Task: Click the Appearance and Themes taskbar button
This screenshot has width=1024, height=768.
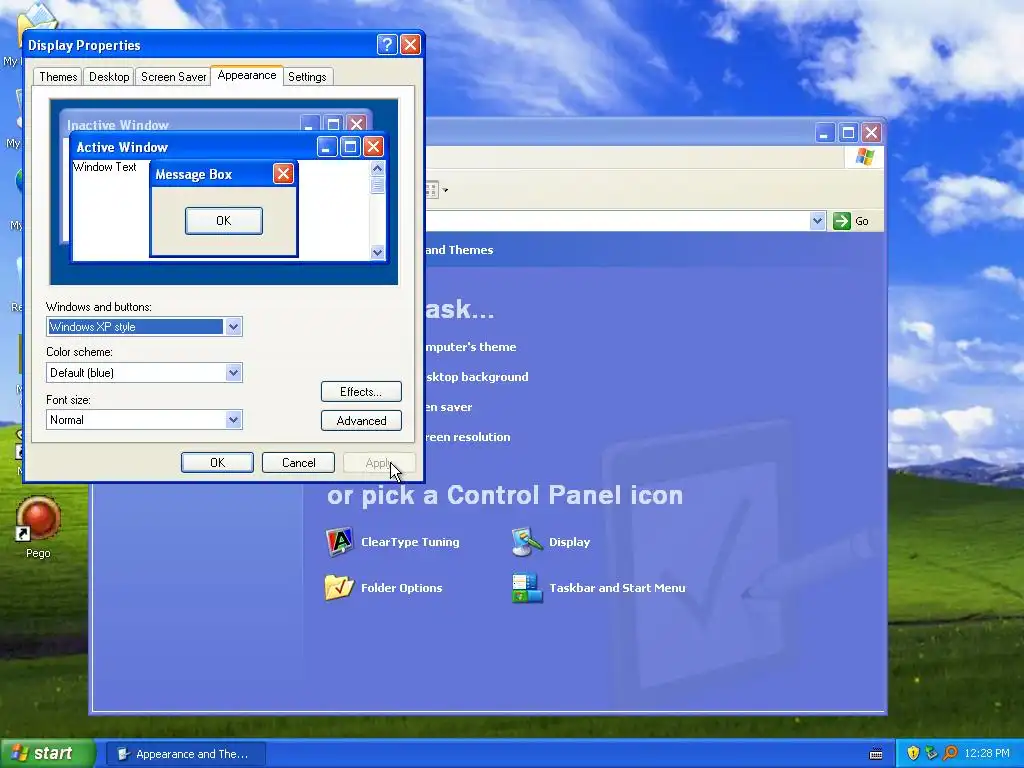Action: pos(185,754)
